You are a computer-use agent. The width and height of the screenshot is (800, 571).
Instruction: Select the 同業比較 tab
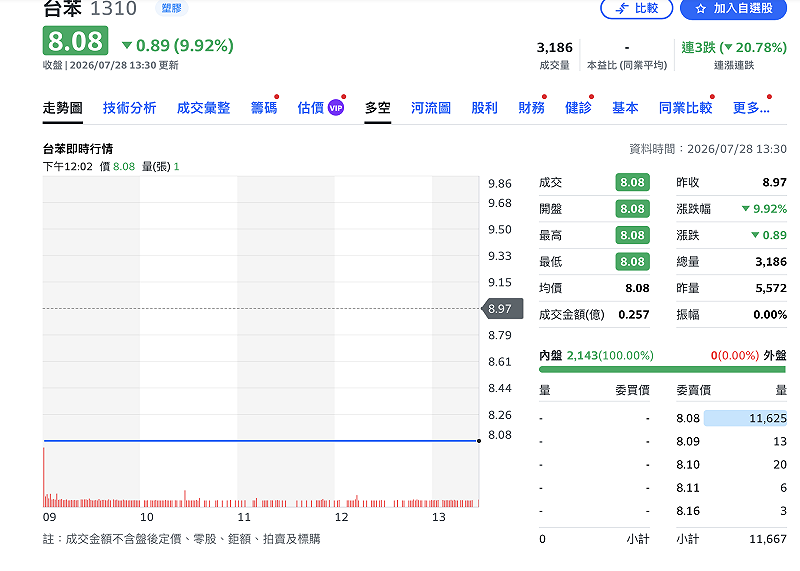(685, 108)
